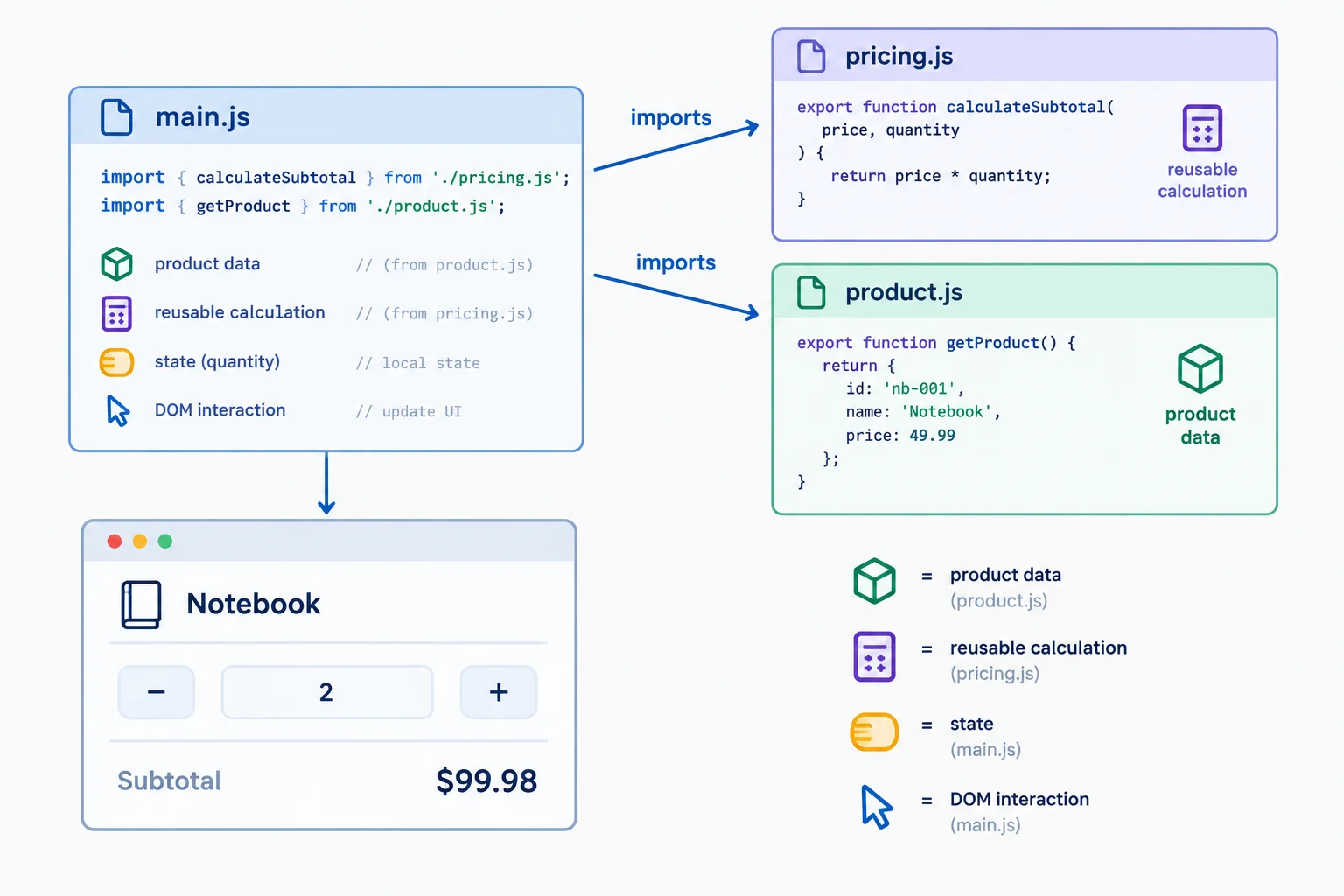The image size is (1344, 896).
Task: Click the green cube icon in the legend
Action: (874, 581)
